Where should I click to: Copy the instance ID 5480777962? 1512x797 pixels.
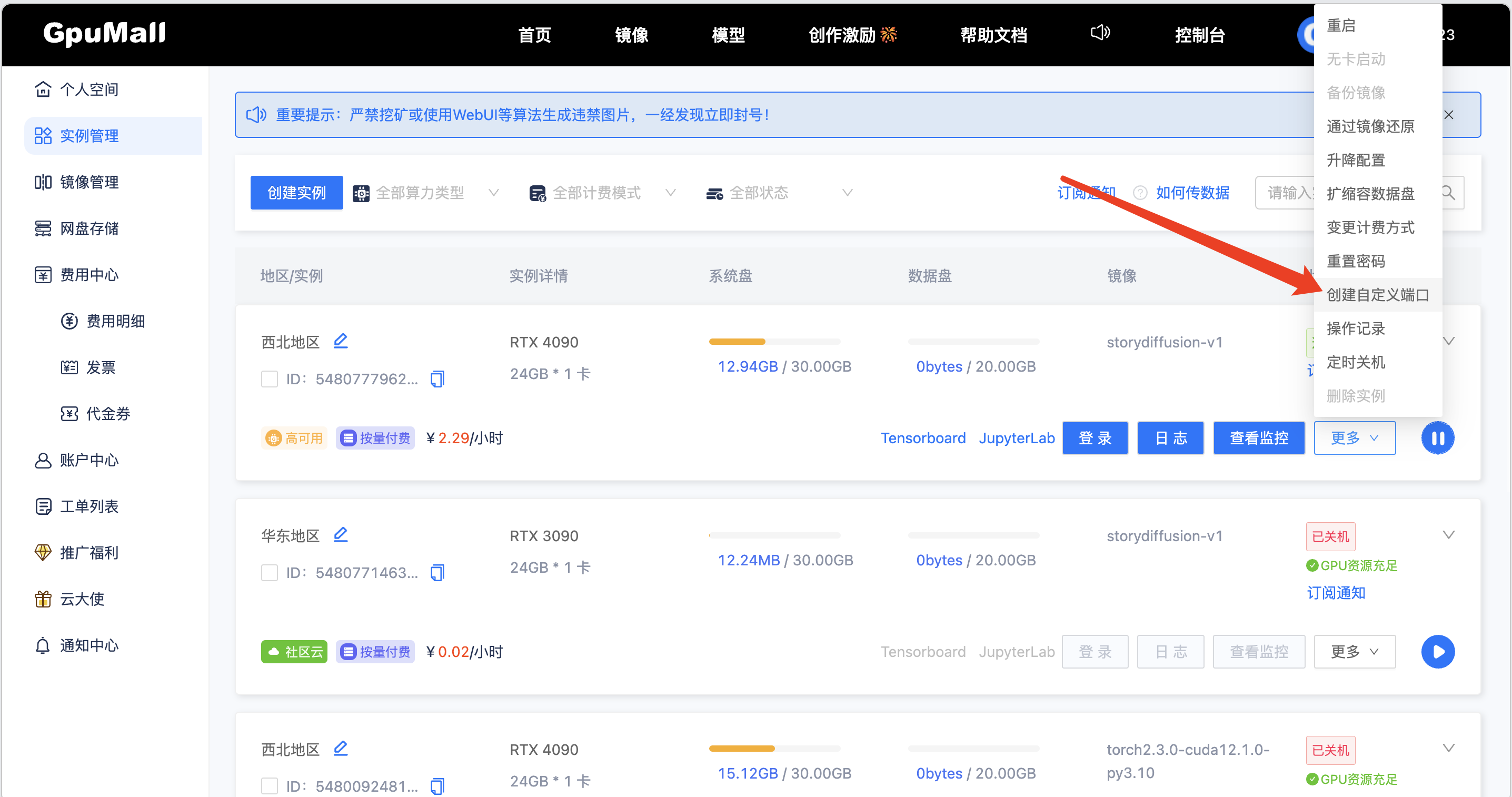tap(437, 378)
